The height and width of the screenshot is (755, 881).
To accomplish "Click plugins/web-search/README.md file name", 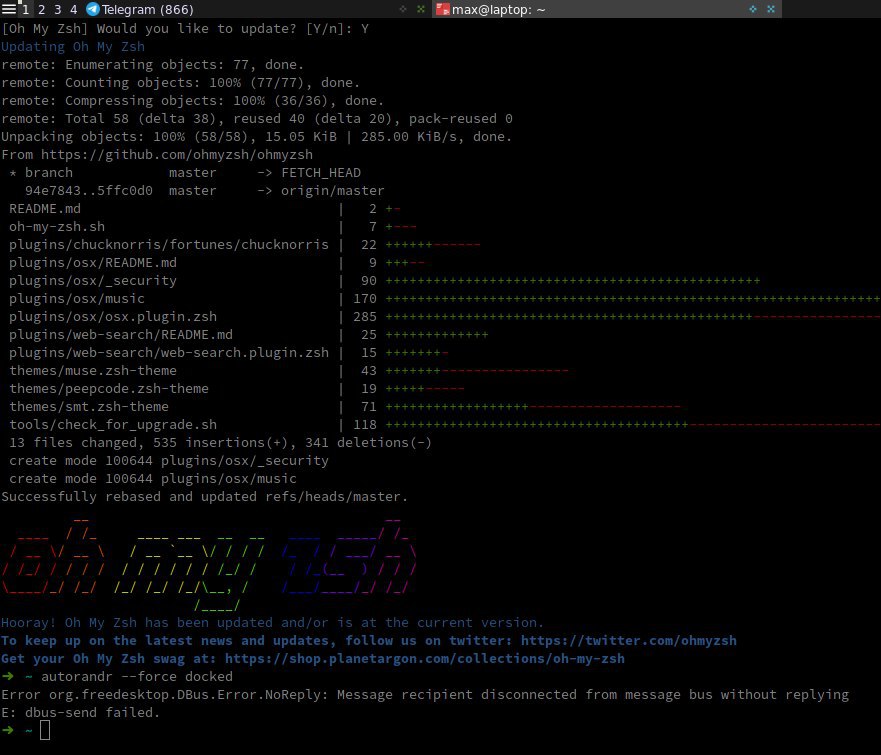I will coord(121,334).
